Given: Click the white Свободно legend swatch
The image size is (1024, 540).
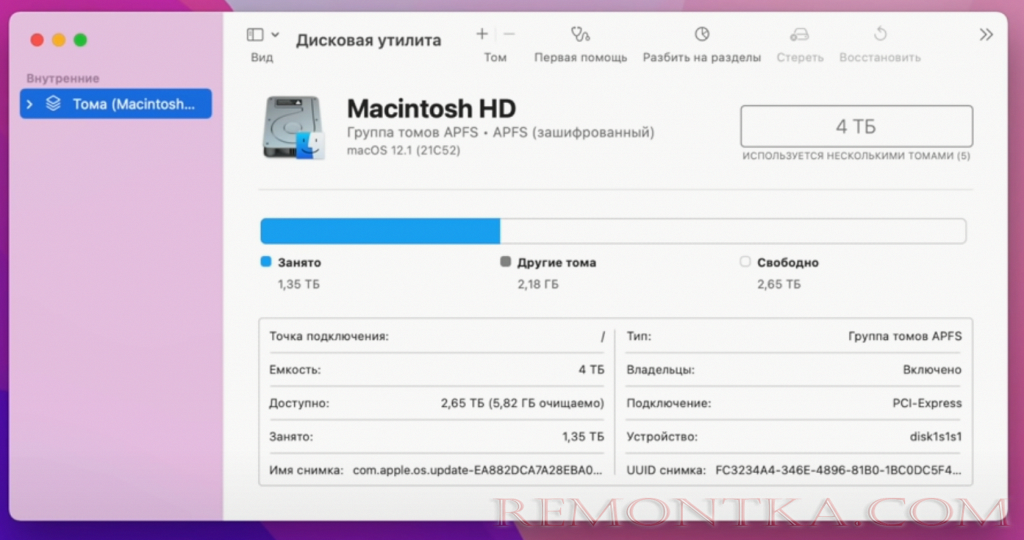Looking at the screenshot, I should [745, 262].
